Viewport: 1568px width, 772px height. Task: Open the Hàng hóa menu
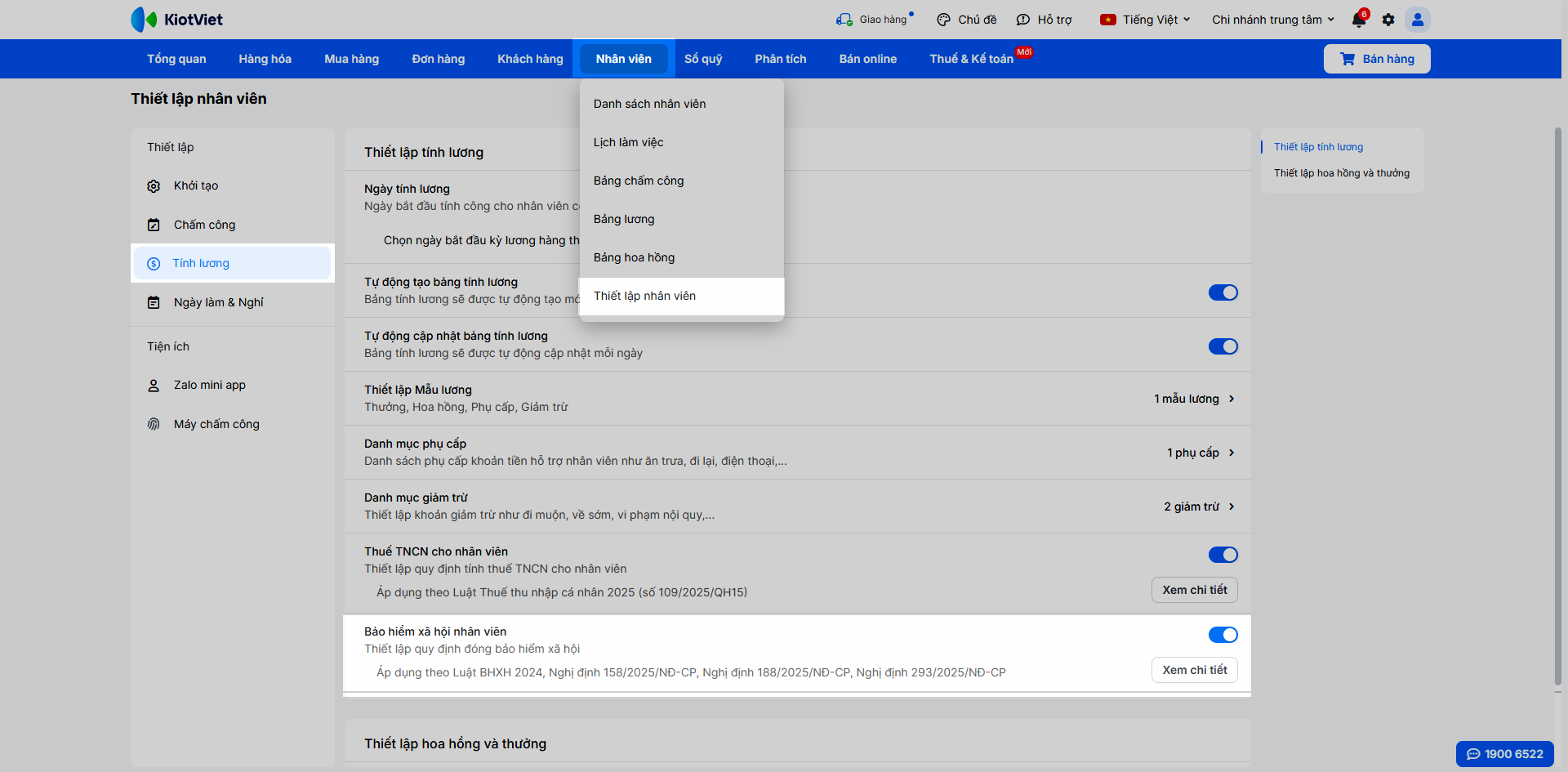(265, 59)
